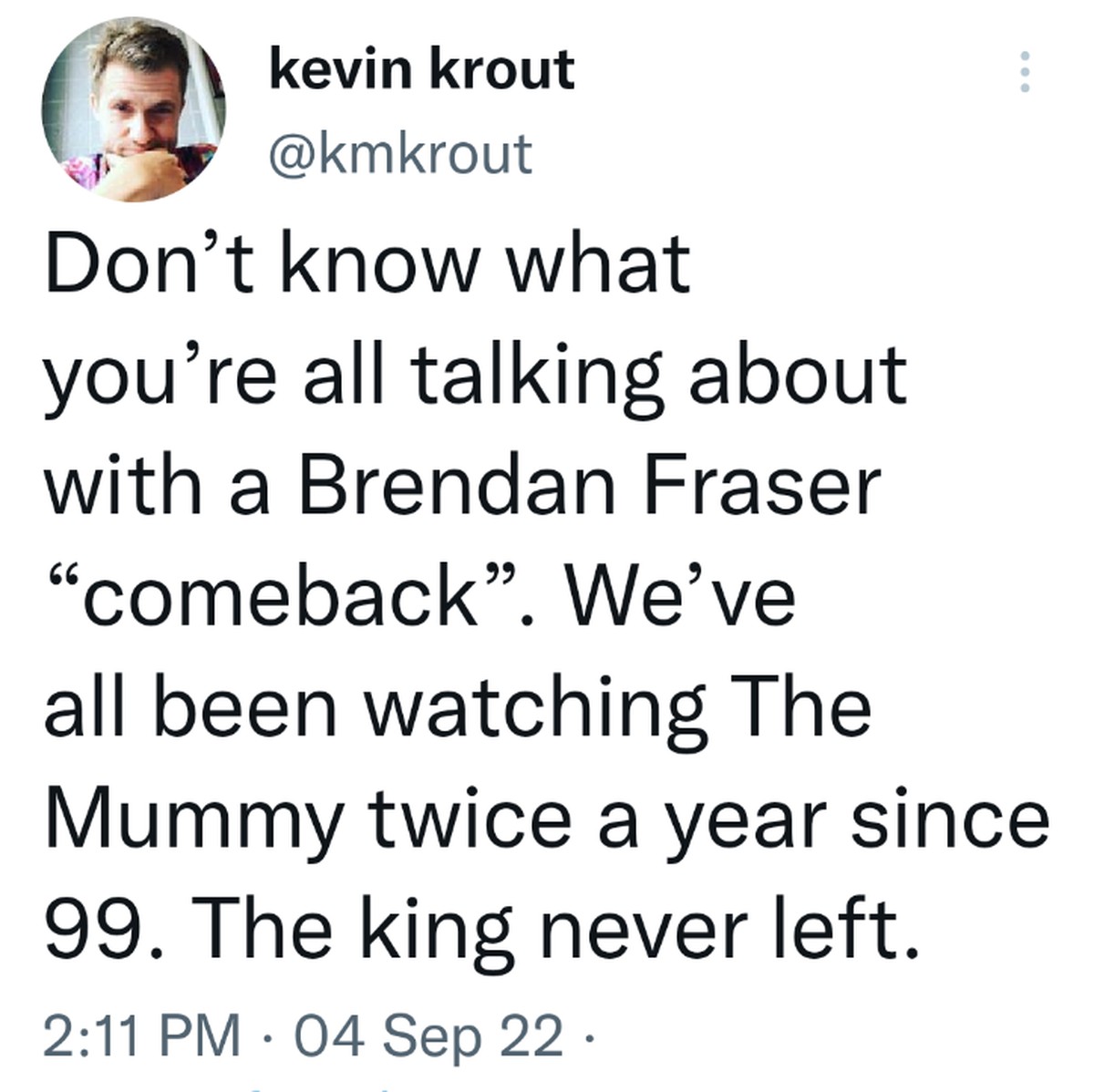Click the dot between time and date
This screenshot has height=1092, width=1094.
(268, 1036)
